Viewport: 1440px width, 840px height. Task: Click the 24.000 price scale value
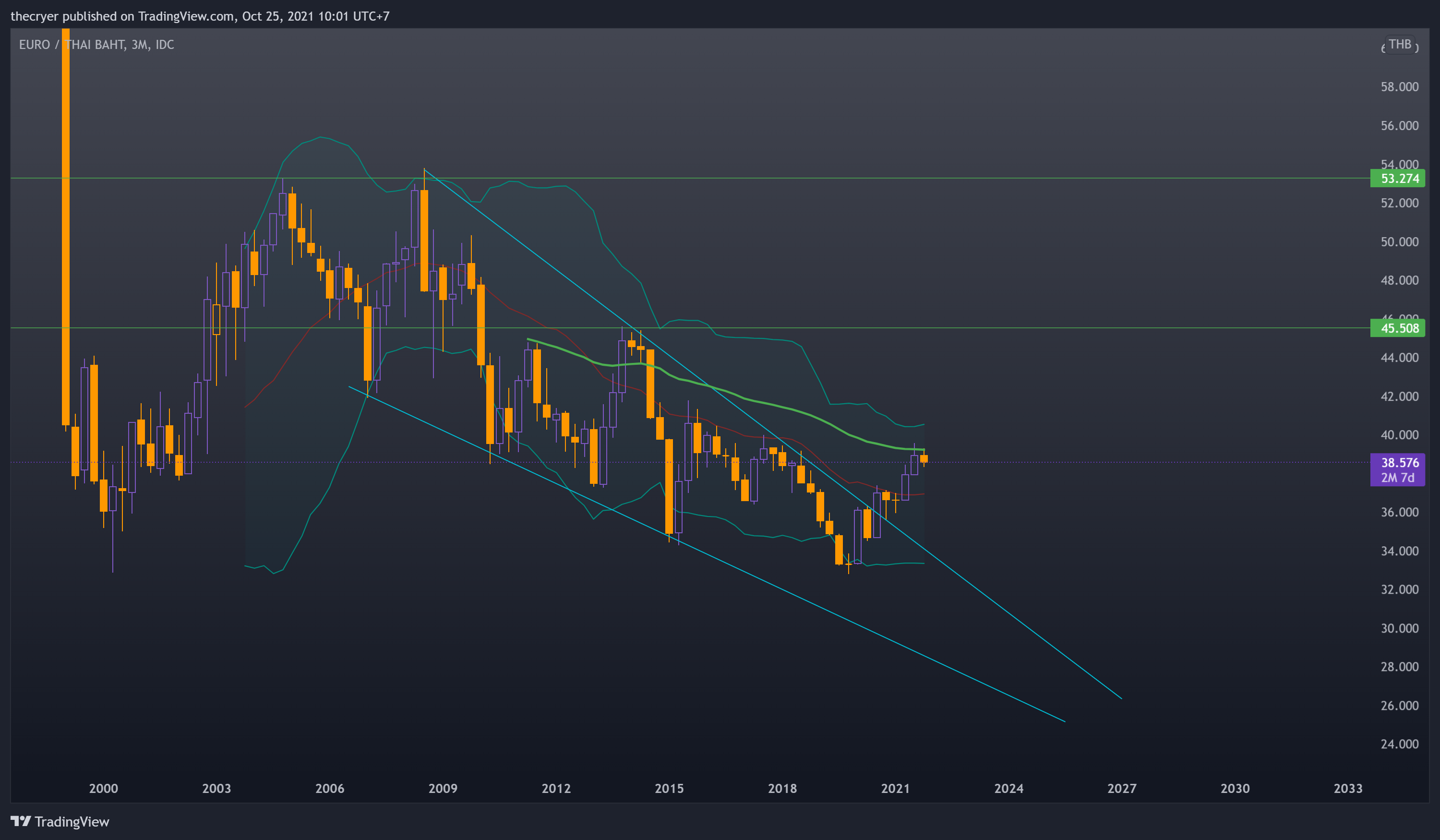pos(1399,744)
